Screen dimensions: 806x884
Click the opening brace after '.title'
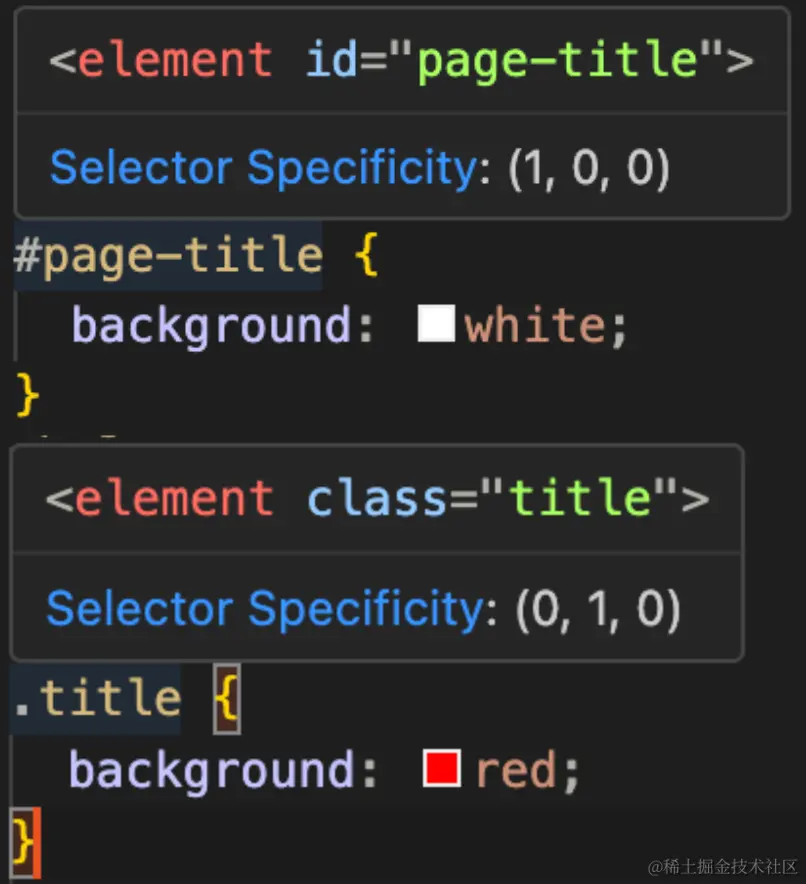tap(227, 699)
